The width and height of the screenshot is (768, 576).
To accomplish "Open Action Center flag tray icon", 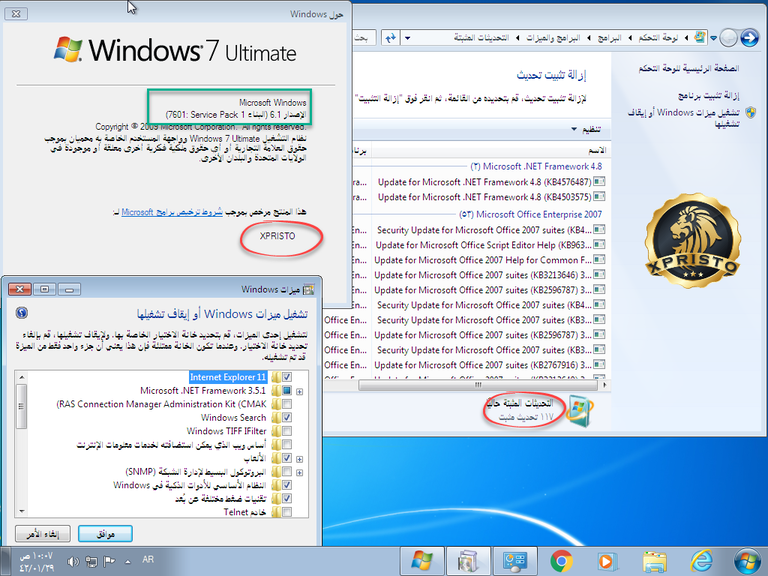I will (109, 561).
